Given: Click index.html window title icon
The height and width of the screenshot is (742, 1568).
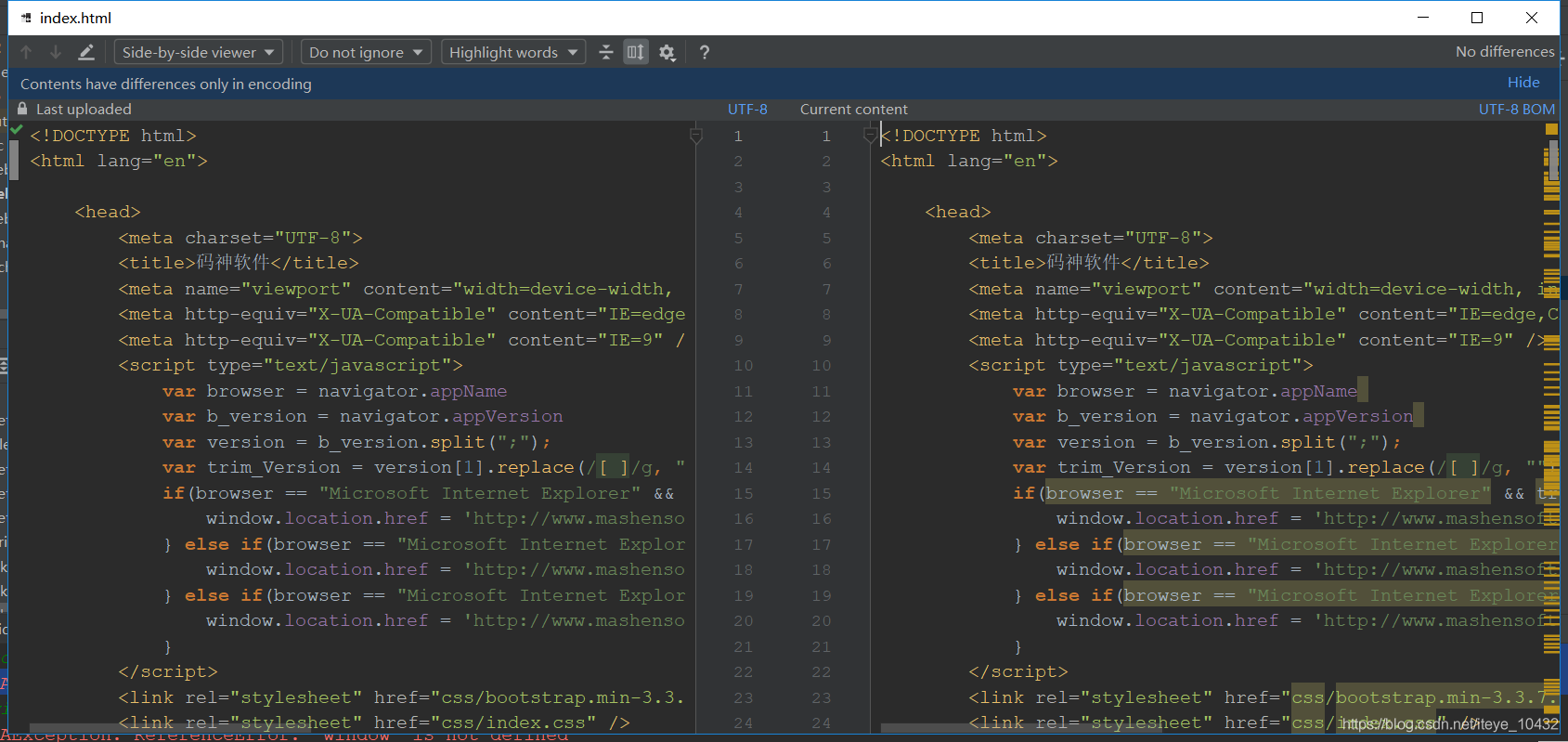Looking at the screenshot, I should coord(26,18).
